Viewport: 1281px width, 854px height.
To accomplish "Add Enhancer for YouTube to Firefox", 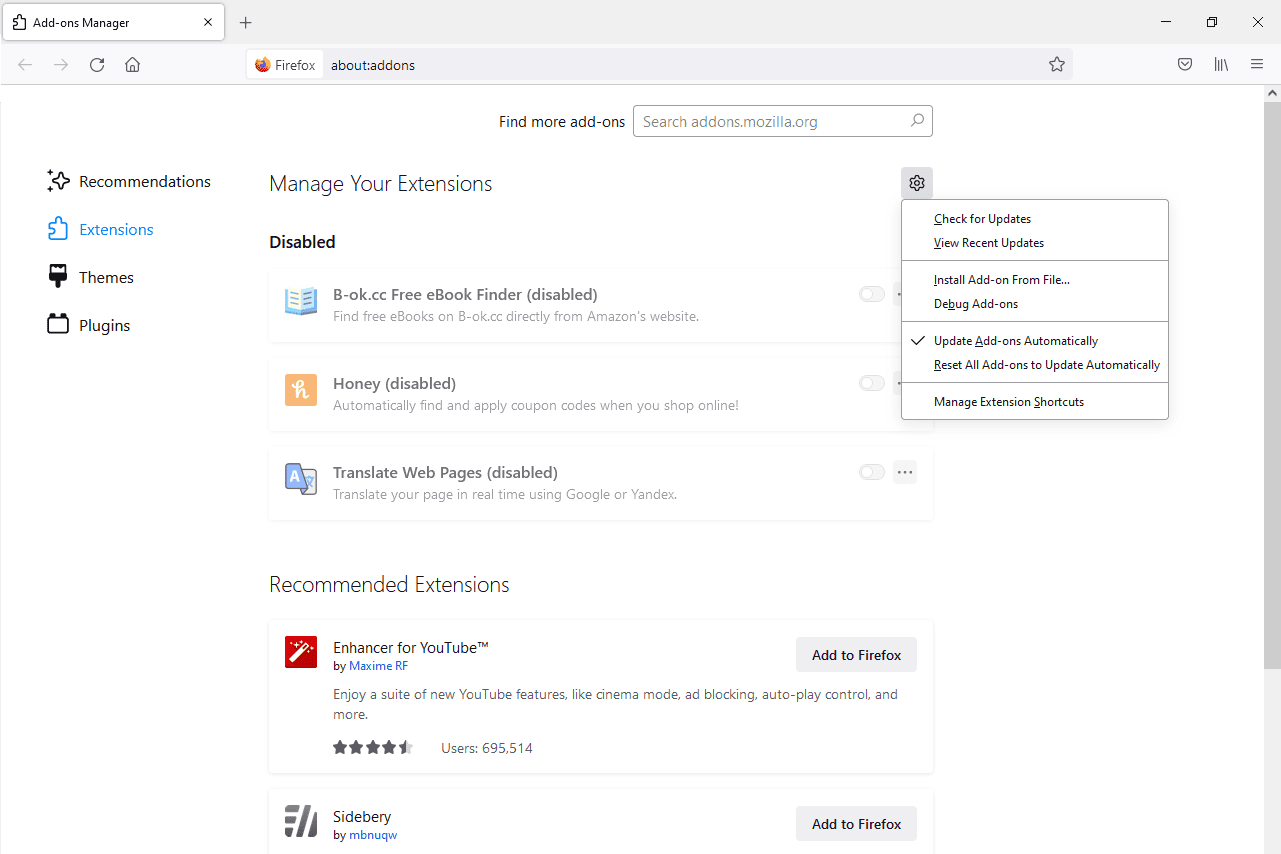I will tap(856, 655).
